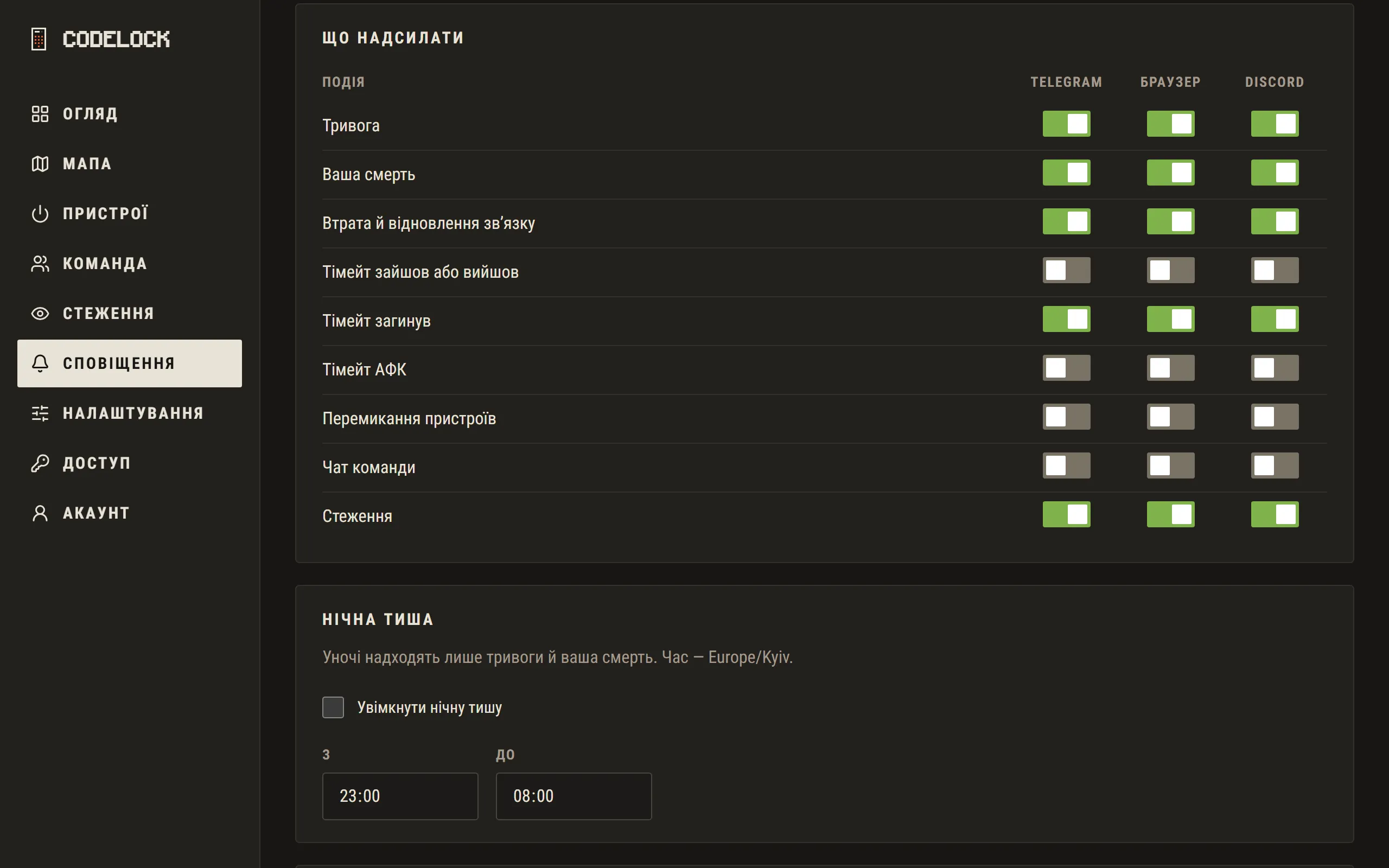Turn off Браузер toggle for Тімейт загинув

(x=1170, y=318)
